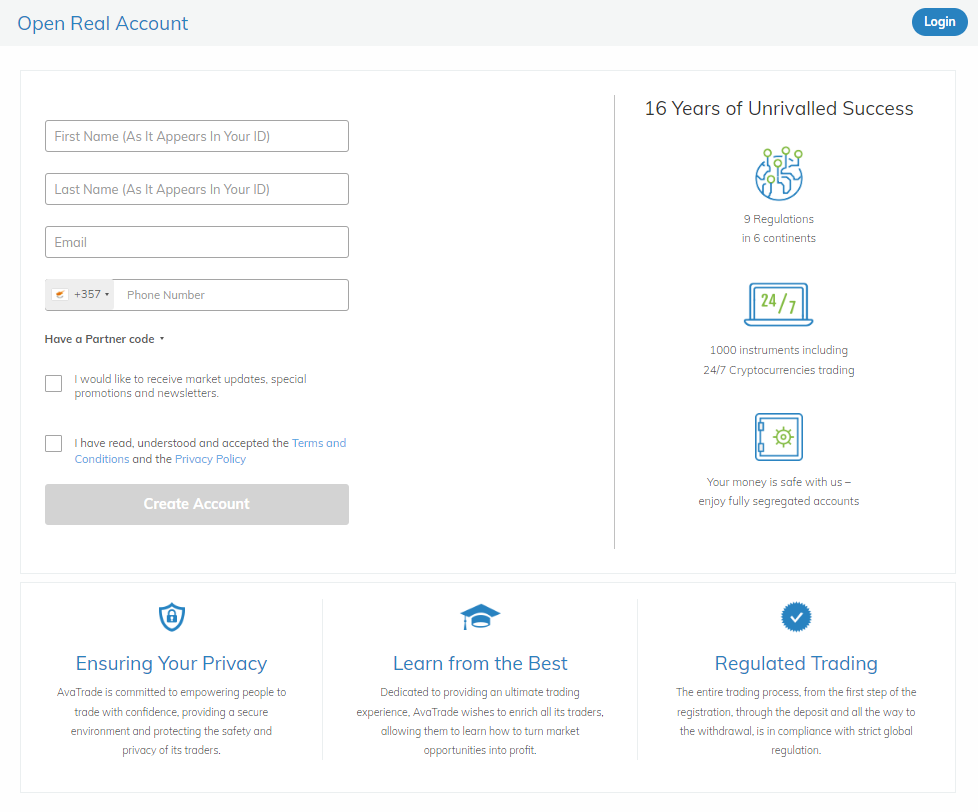Click the Phone Number field
Image resolution: width=978 pixels, height=812 pixels.
point(231,295)
